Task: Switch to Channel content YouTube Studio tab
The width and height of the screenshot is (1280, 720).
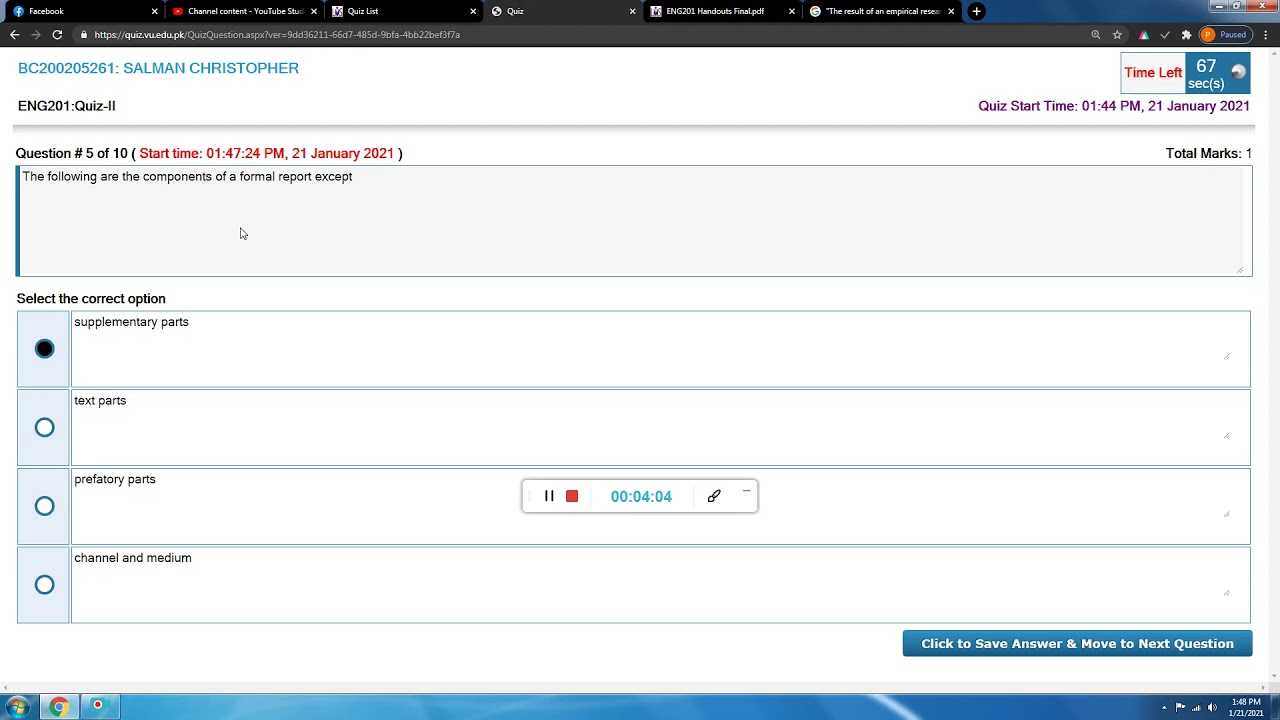Action: [x=245, y=11]
